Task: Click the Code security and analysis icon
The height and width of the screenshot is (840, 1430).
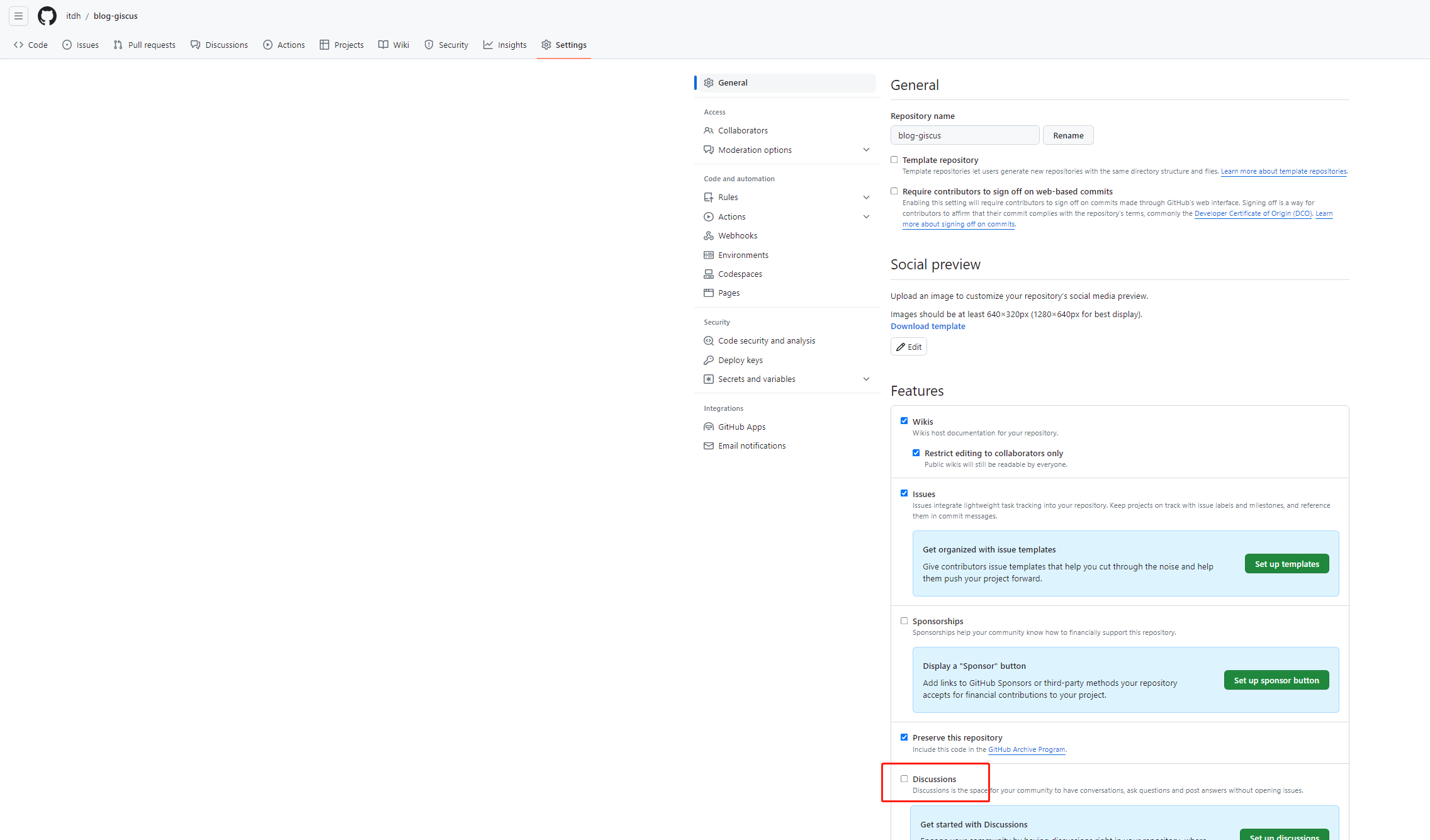Action: click(709, 340)
